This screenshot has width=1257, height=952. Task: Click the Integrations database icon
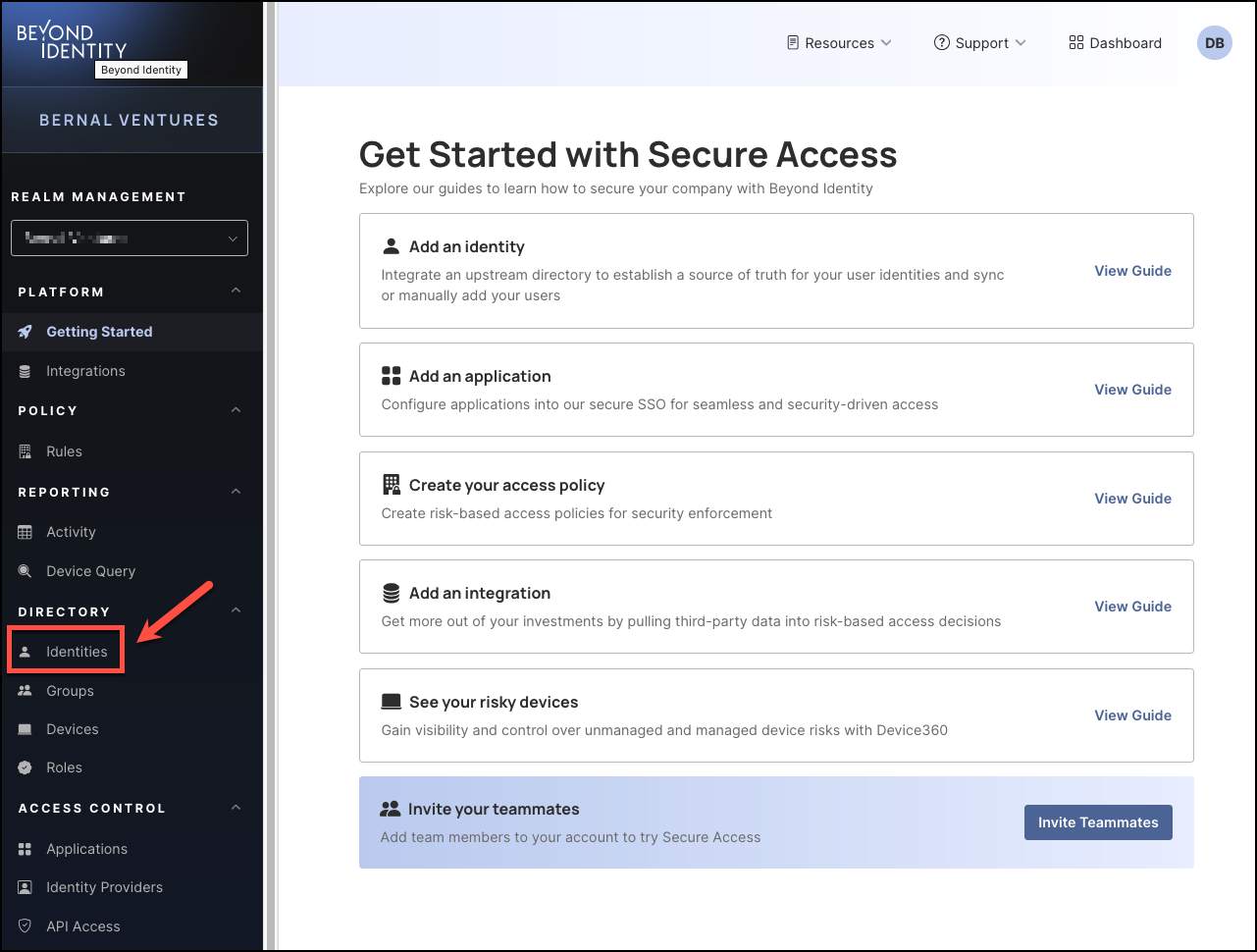click(x=26, y=371)
